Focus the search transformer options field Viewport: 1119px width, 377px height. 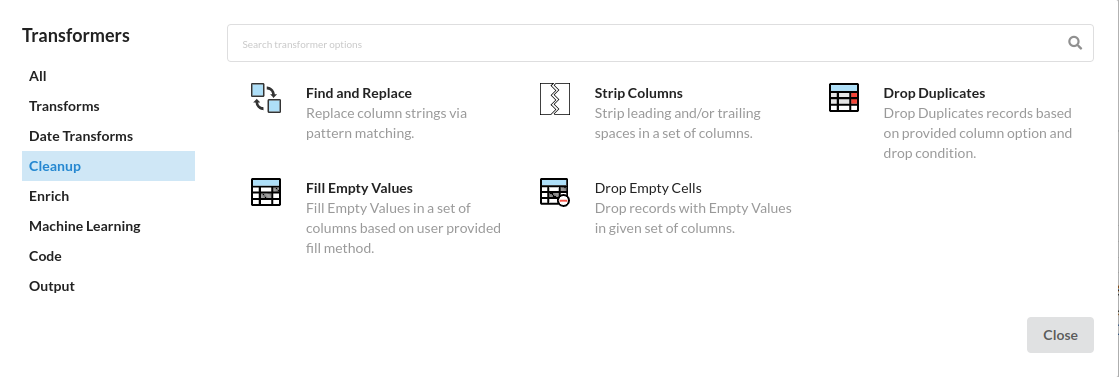click(x=660, y=43)
